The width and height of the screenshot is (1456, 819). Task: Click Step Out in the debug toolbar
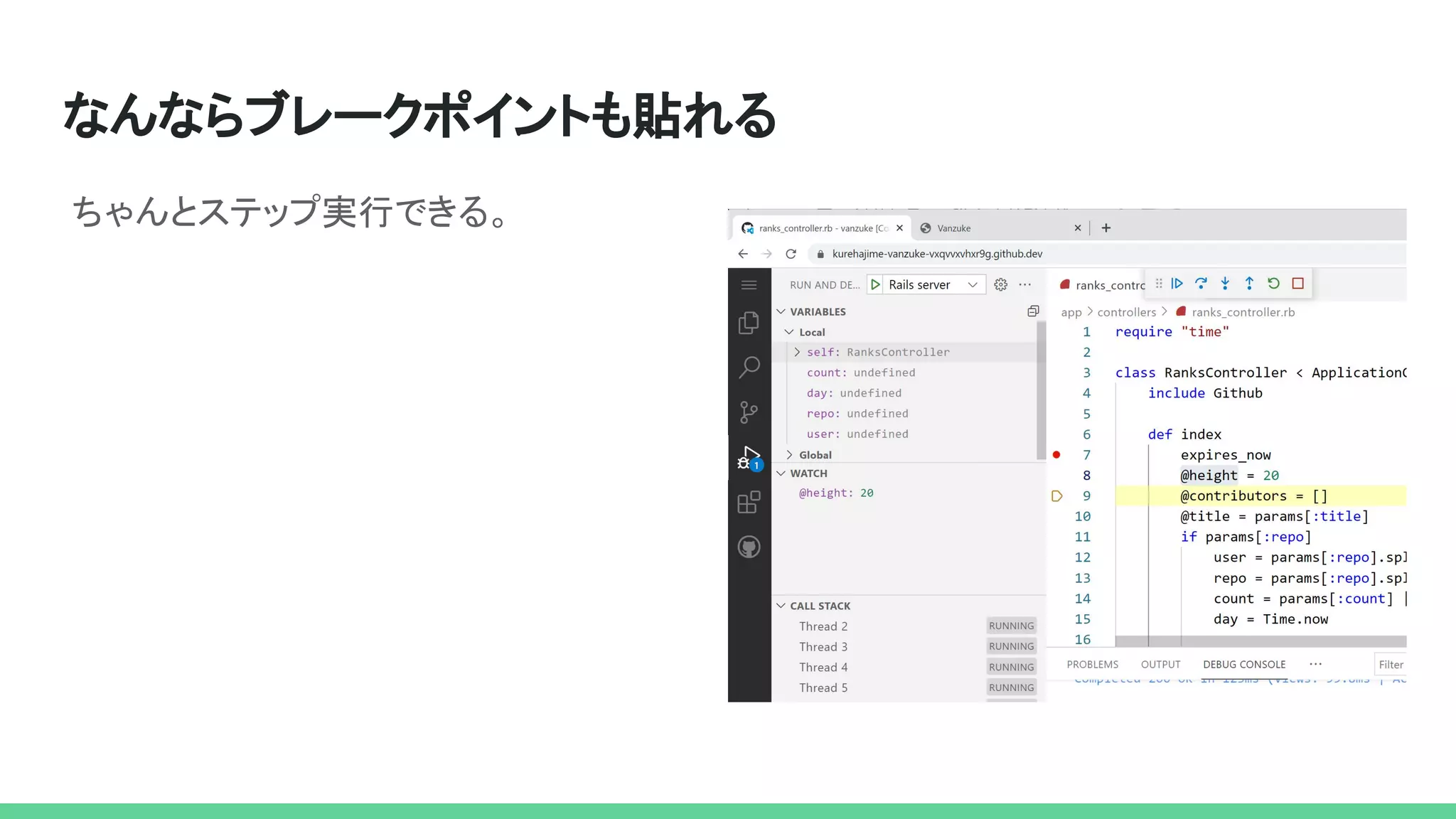[x=1249, y=284]
